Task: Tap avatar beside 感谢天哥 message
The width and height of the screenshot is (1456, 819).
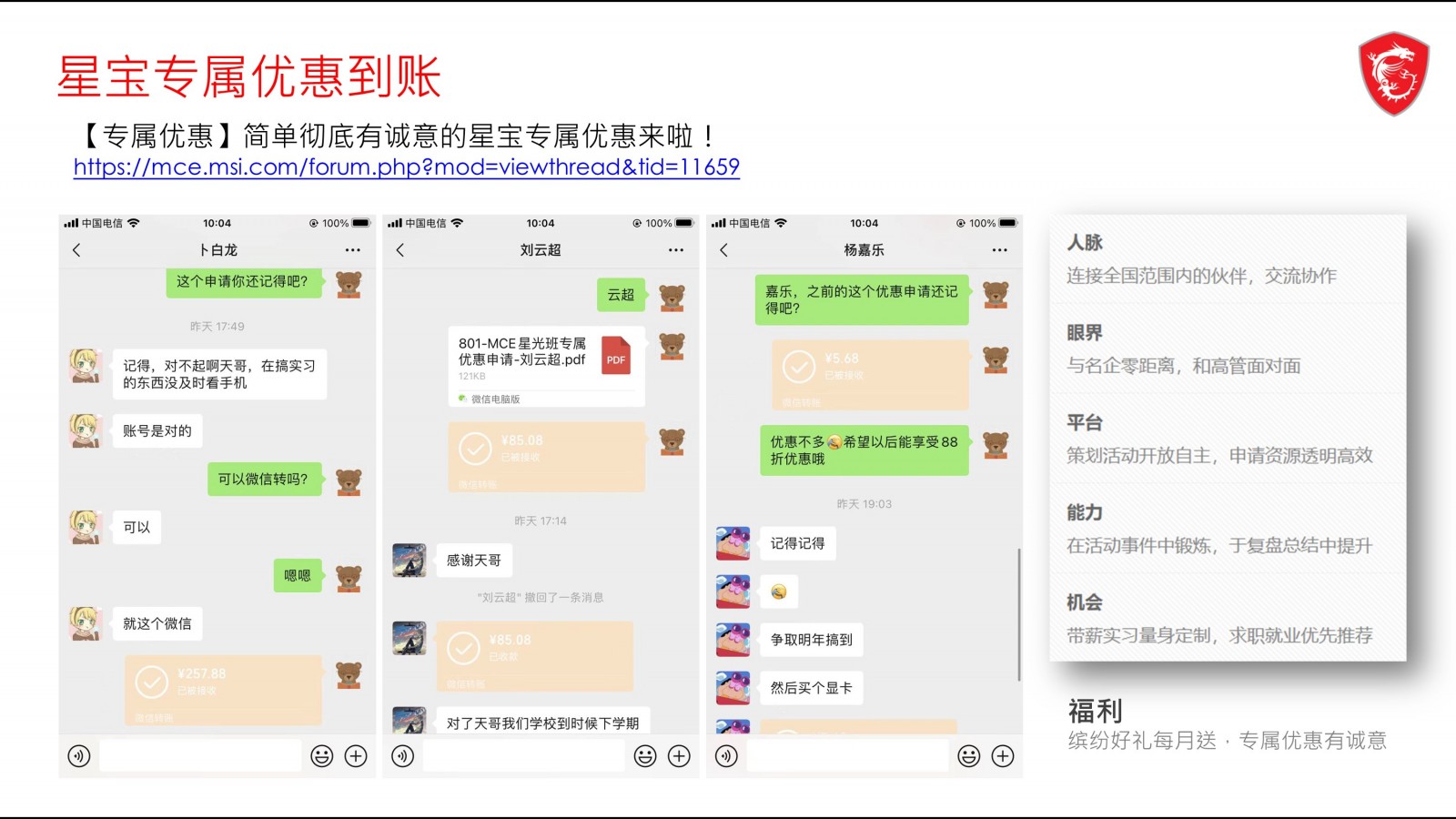Action: 409,561
